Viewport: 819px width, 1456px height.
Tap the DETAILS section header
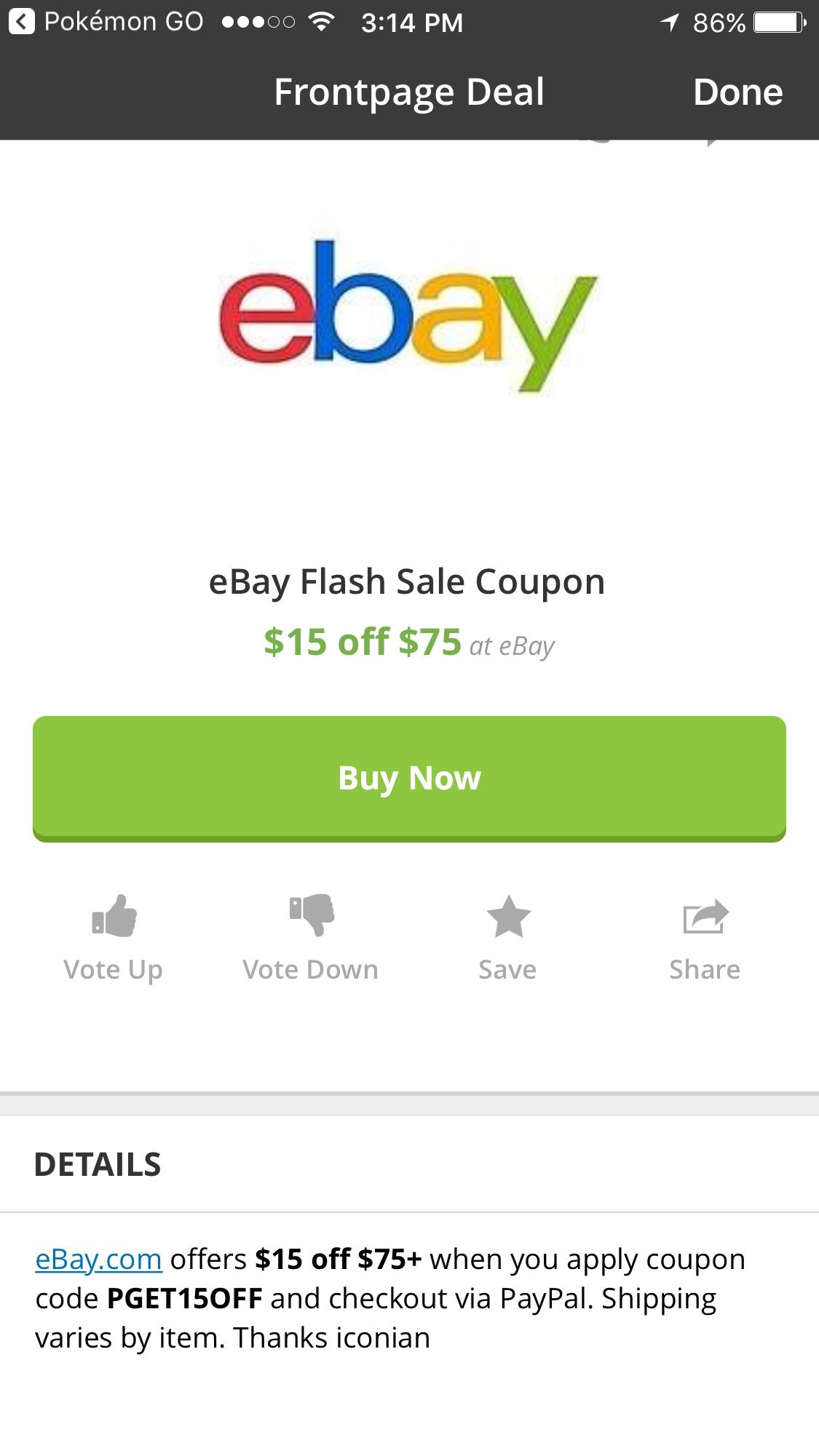[x=98, y=1164]
